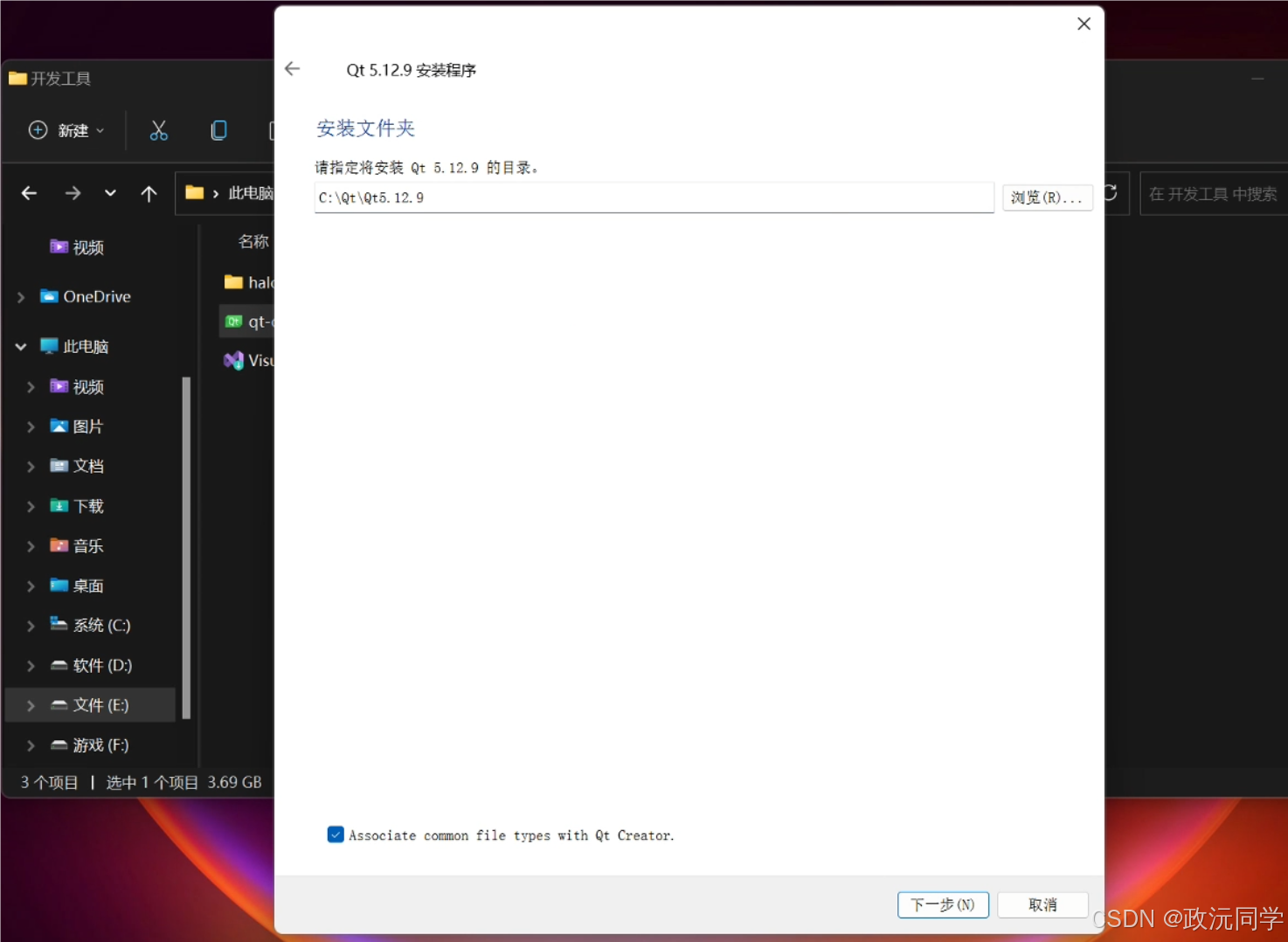Cancel the installation with 取消
The width and height of the screenshot is (1288, 942).
pos(1042,904)
